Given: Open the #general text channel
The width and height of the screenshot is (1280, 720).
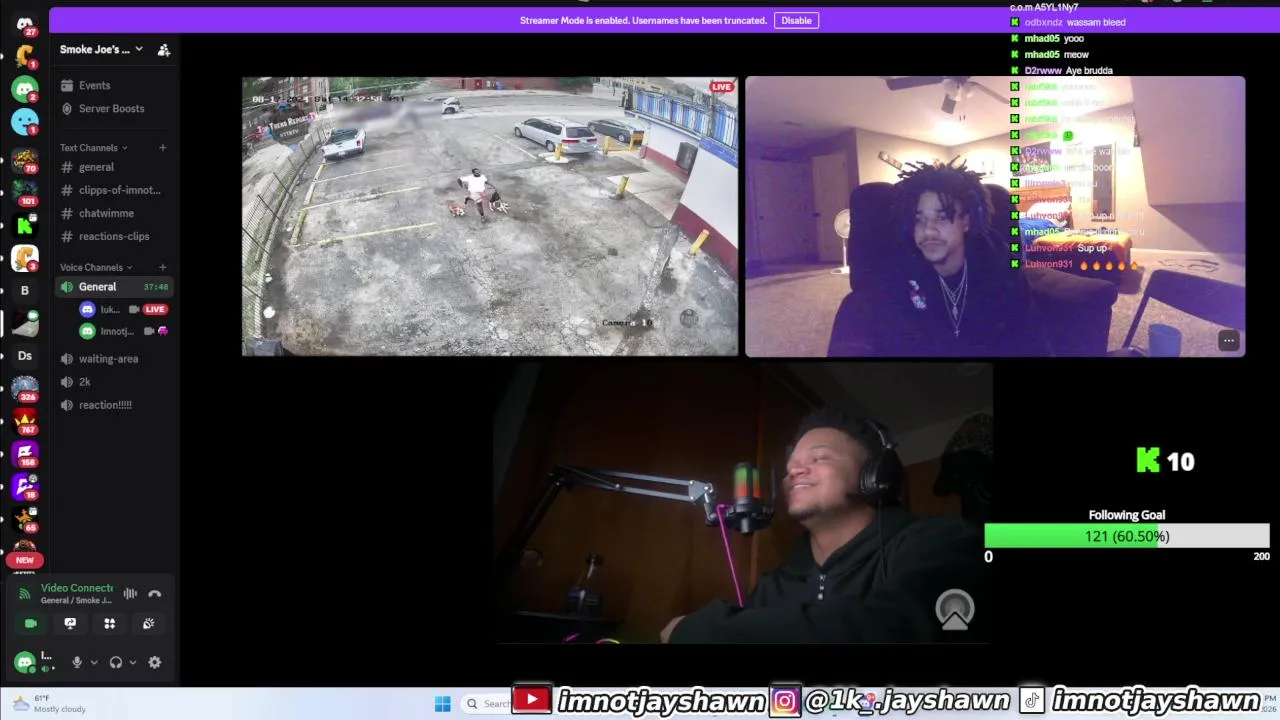Looking at the screenshot, I should point(96,167).
